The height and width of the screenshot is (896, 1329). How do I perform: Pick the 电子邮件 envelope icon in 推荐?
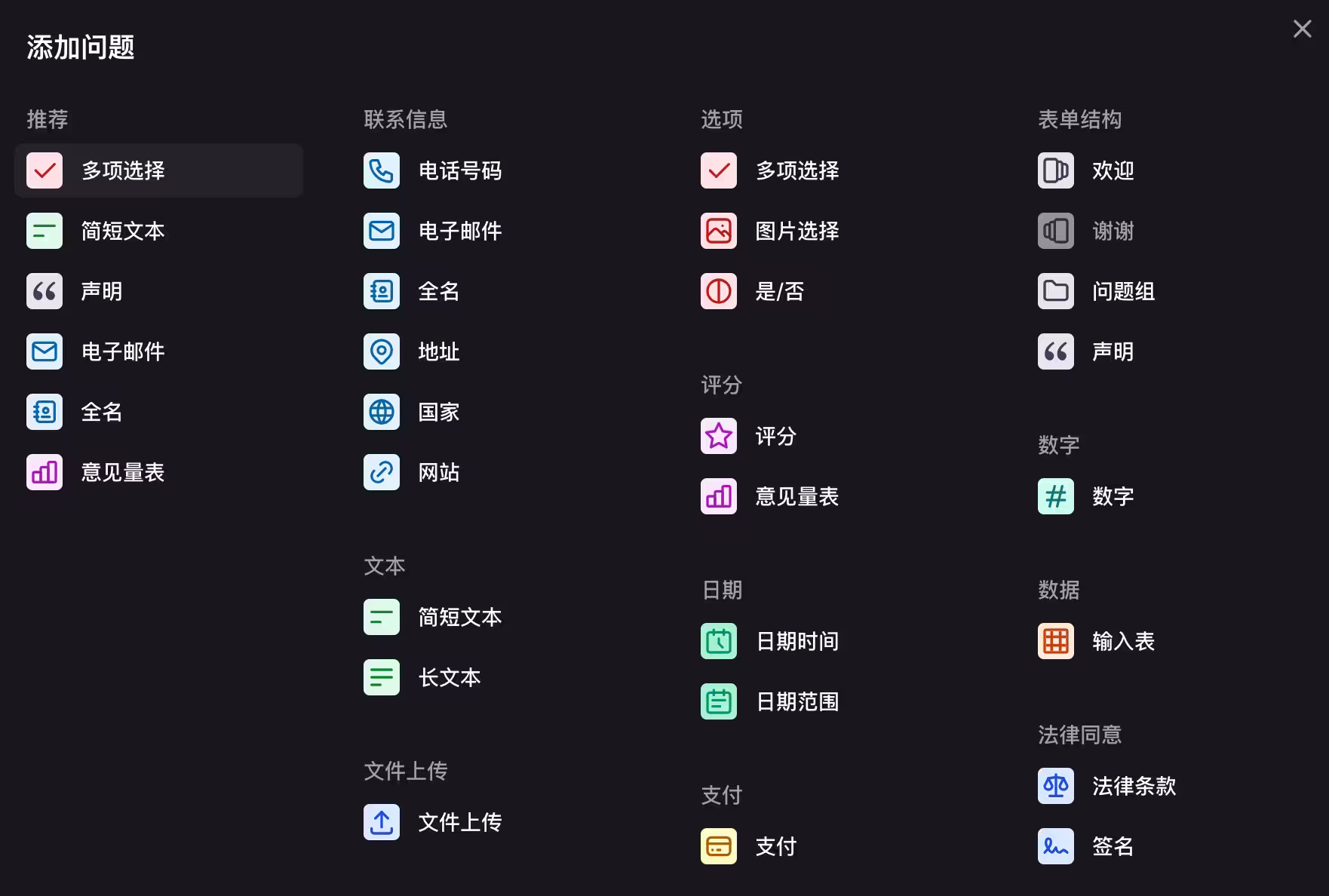click(x=45, y=351)
